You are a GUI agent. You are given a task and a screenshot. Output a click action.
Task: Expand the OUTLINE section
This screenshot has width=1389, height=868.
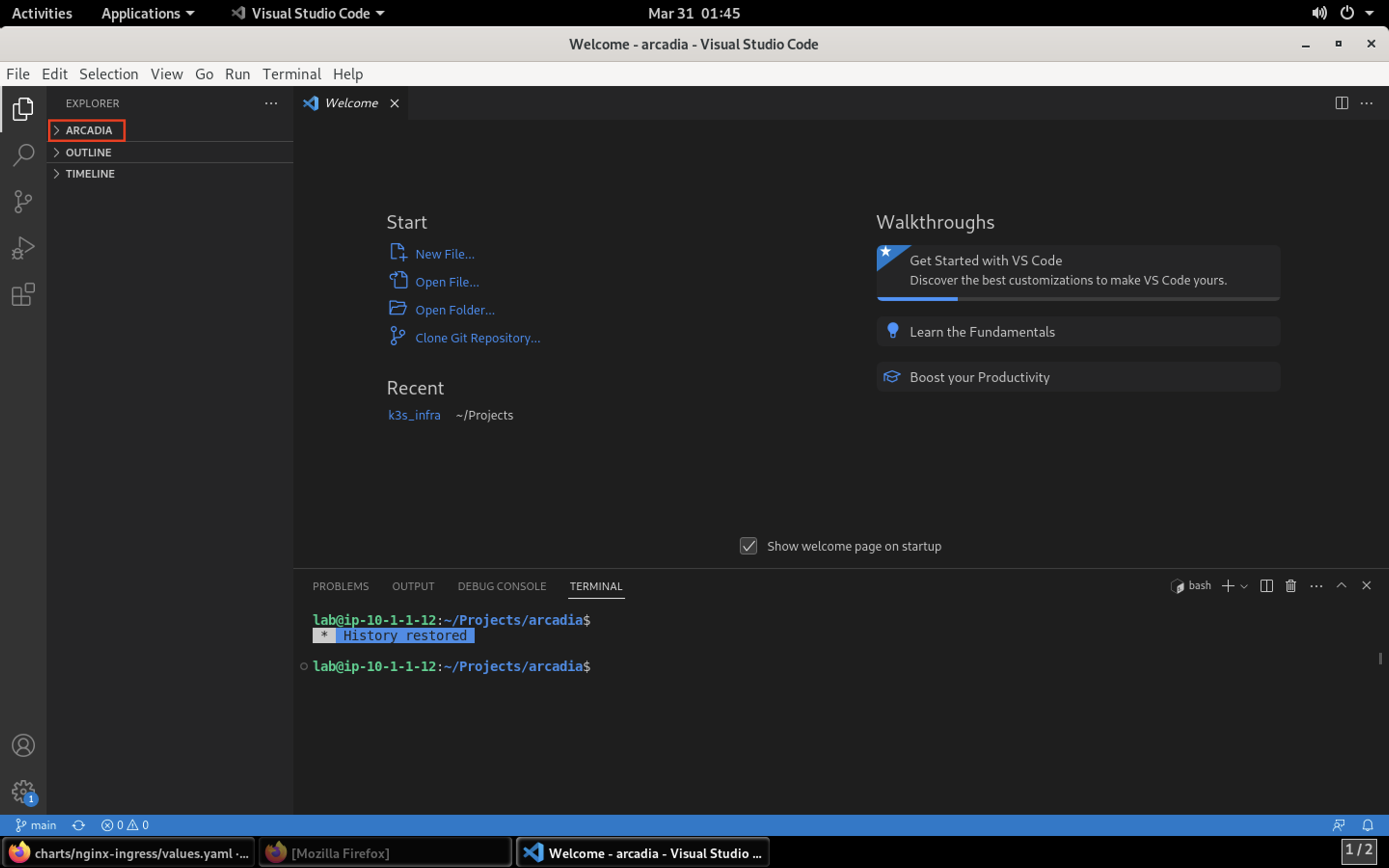(170, 152)
